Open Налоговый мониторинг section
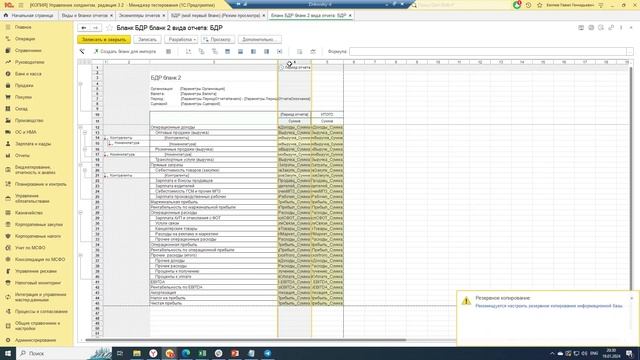 (x=38, y=283)
